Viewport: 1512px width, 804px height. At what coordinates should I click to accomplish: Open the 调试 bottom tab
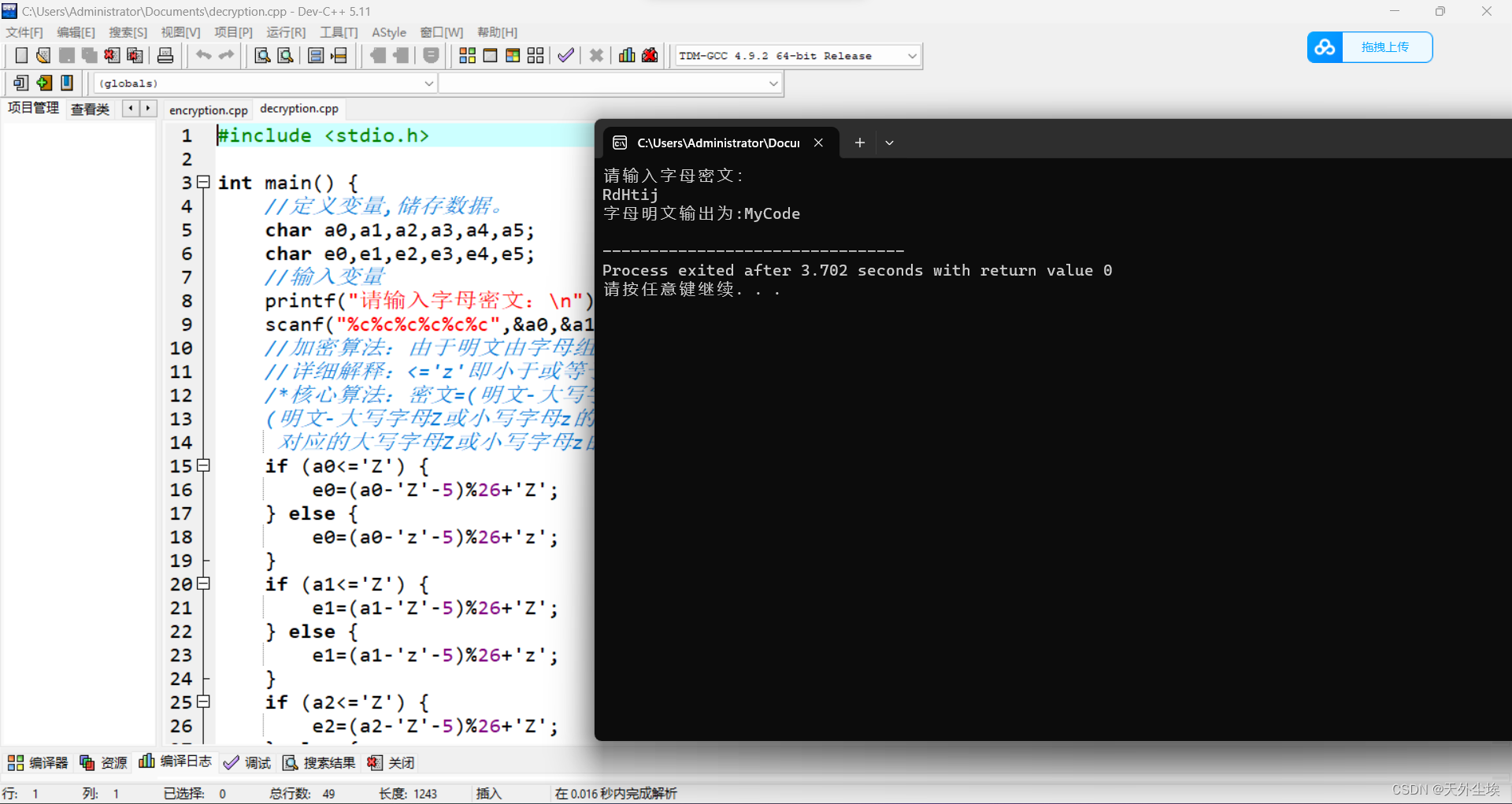pos(247,762)
